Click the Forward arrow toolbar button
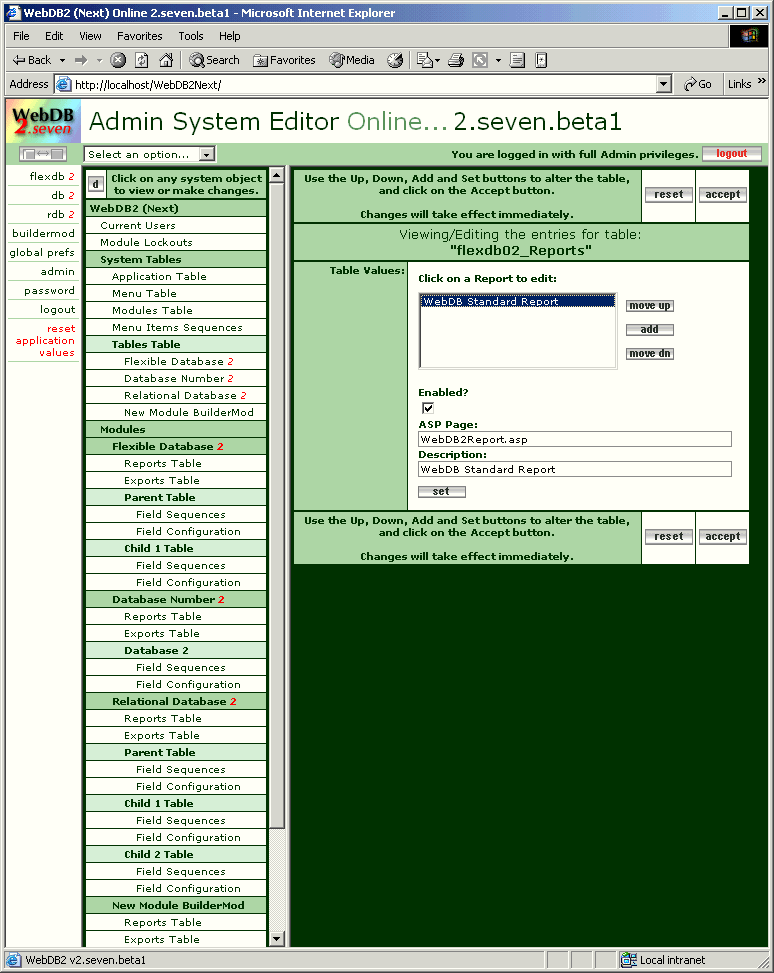This screenshot has width=774, height=973. point(81,60)
